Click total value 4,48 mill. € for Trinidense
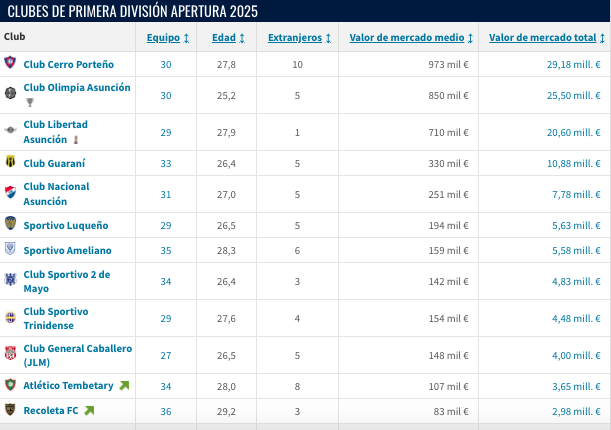This screenshot has height=430, width=611. pos(576,319)
